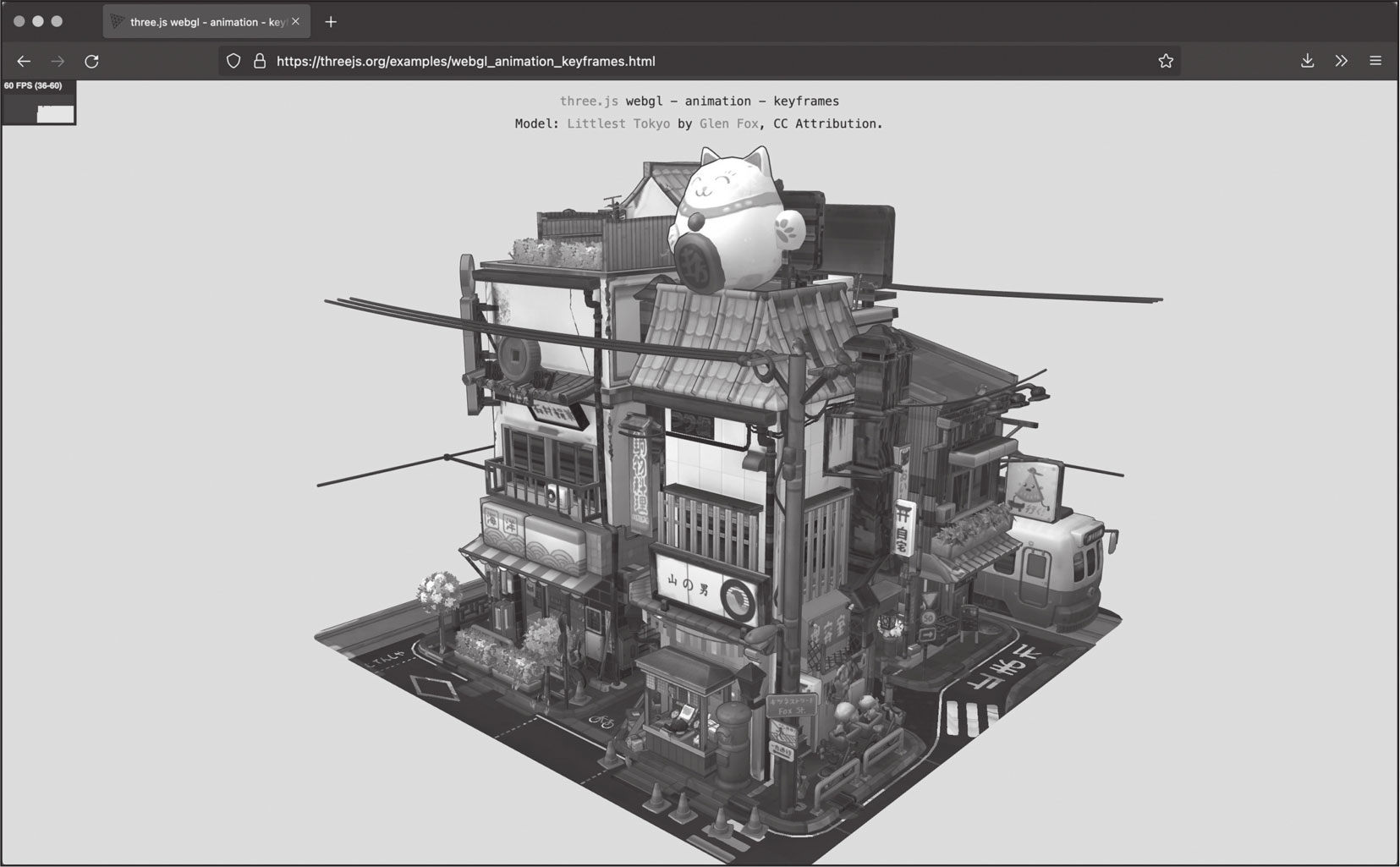
Task: Close the three.js webgl tab
Action: 295,21
